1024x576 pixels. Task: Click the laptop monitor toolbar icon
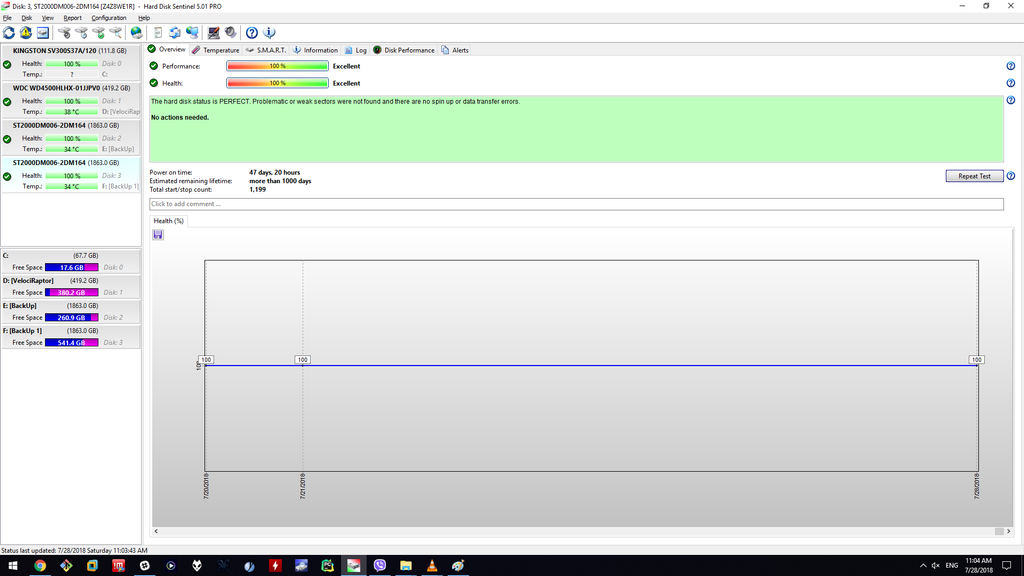coord(214,33)
